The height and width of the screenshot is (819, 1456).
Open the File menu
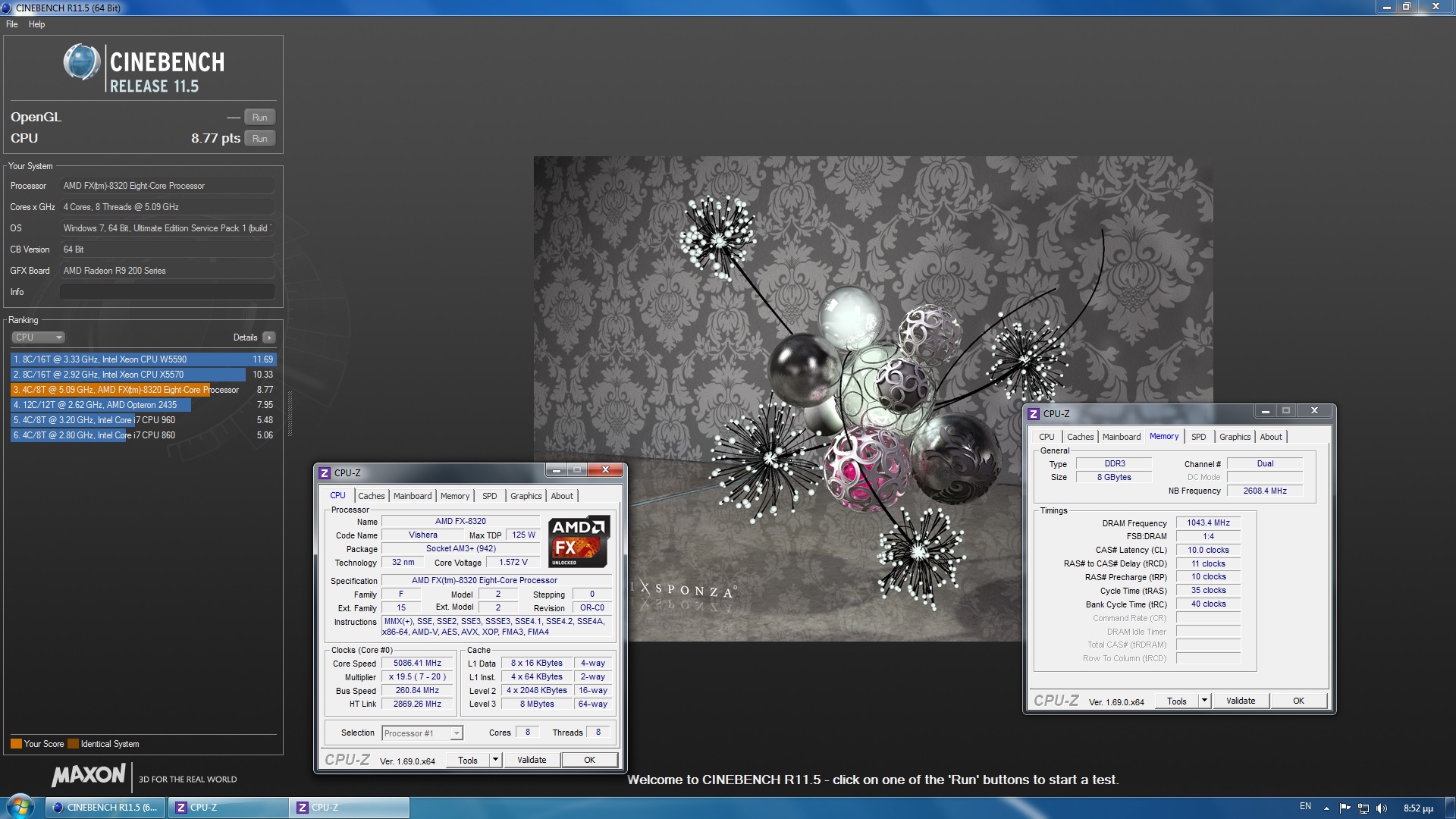coord(12,24)
